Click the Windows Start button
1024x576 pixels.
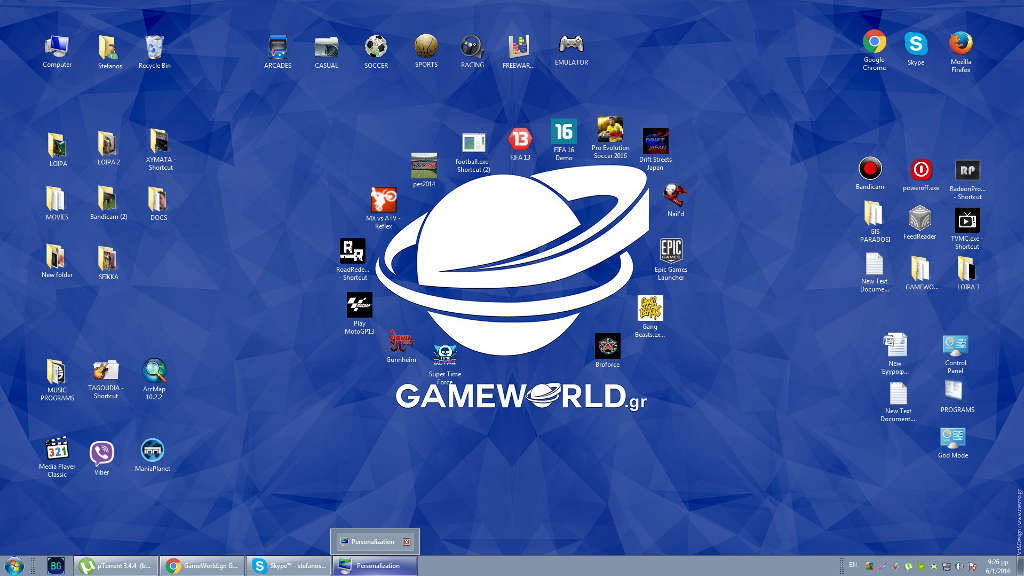pyautogui.click(x=13, y=566)
